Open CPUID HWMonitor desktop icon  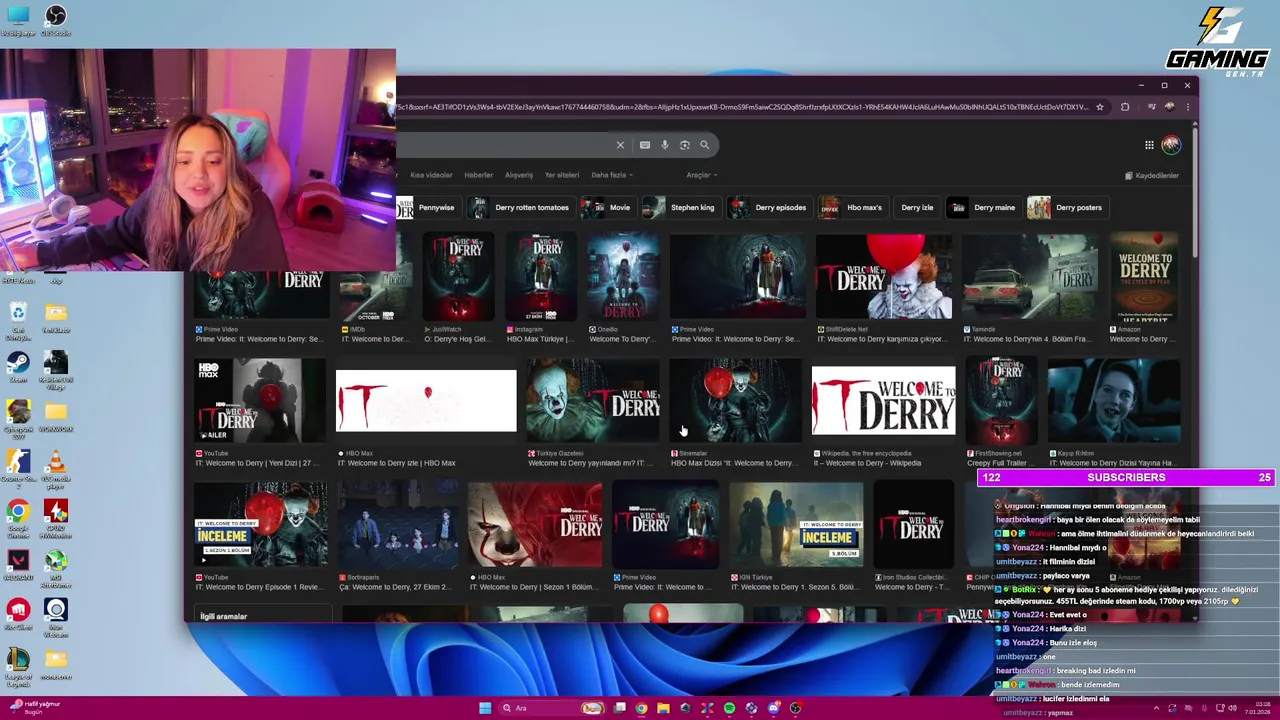tap(56, 517)
